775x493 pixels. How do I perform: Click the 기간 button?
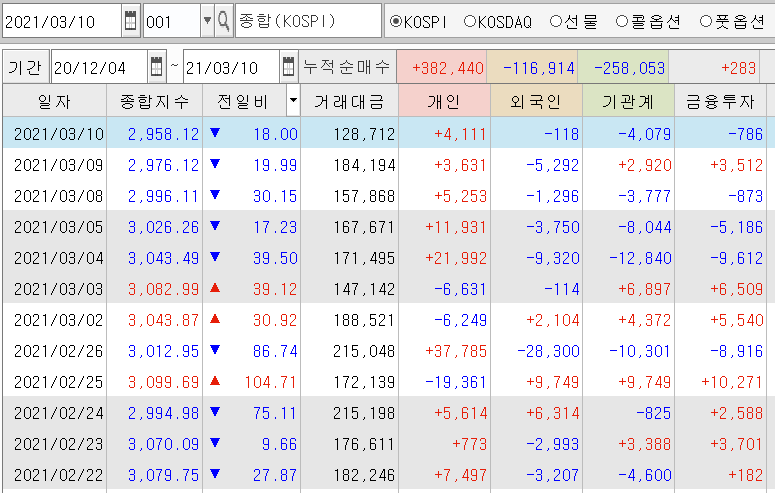click(x=25, y=66)
